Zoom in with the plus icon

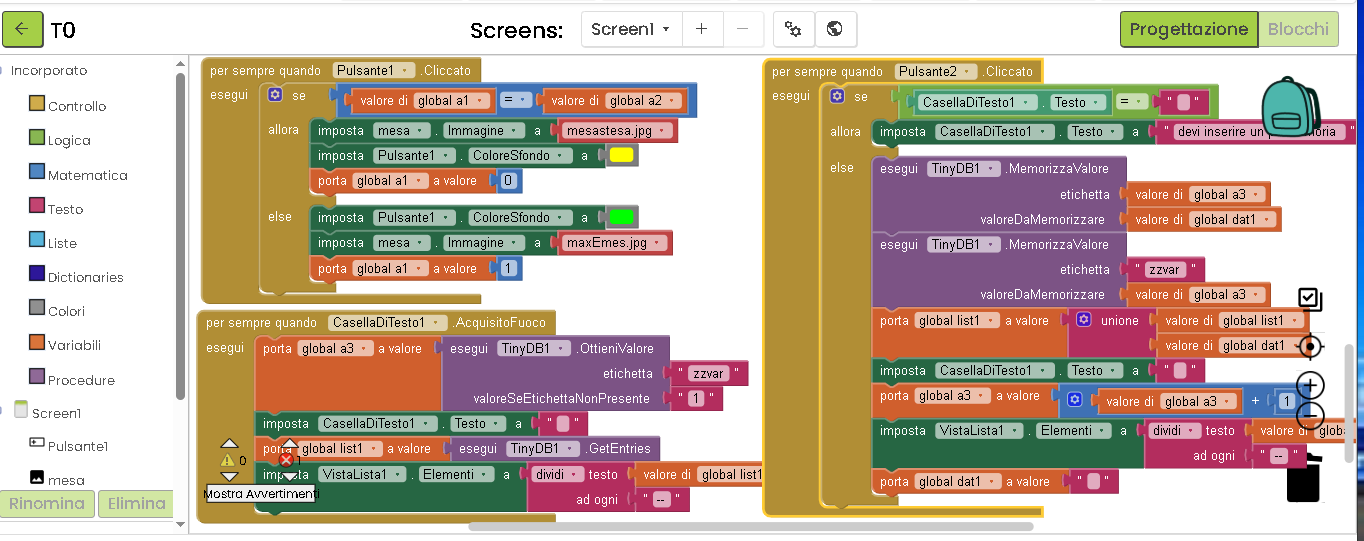point(1310,385)
